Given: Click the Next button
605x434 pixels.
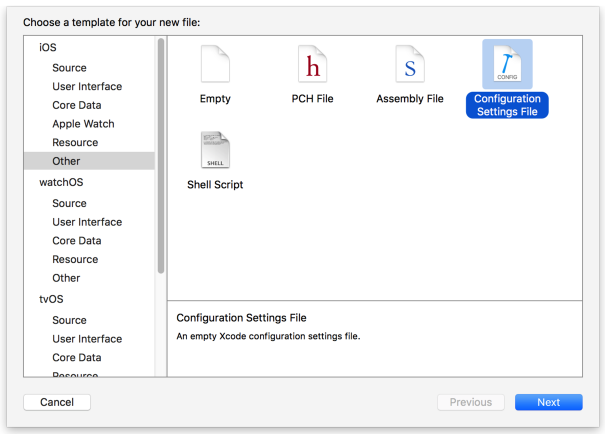Looking at the screenshot, I should (x=548, y=402).
